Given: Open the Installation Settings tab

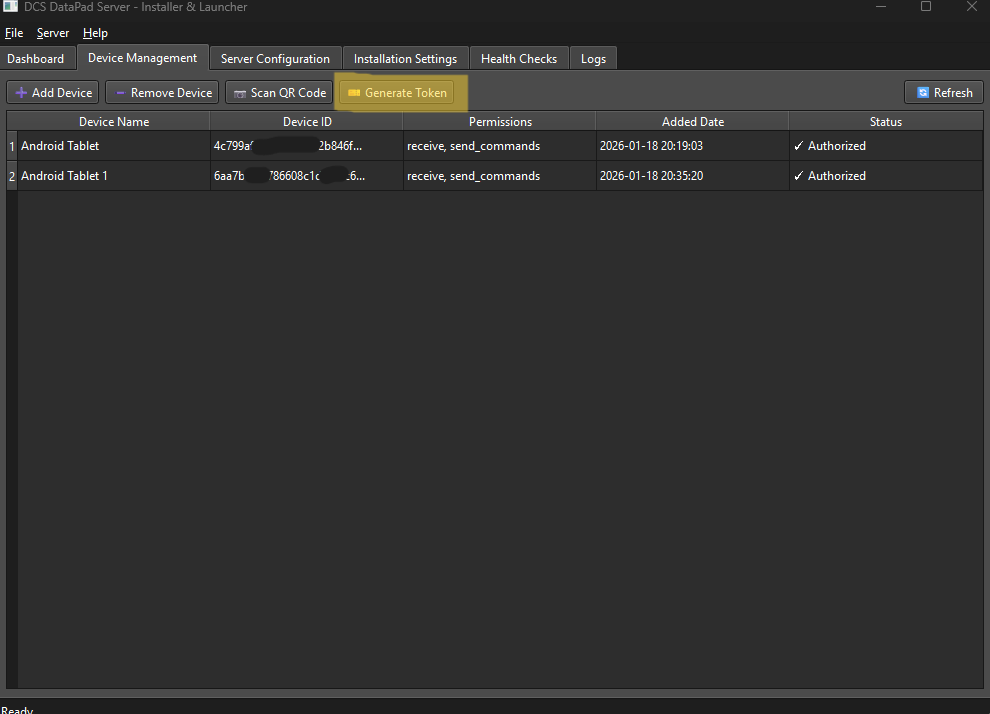Looking at the screenshot, I should coord(405,59).
